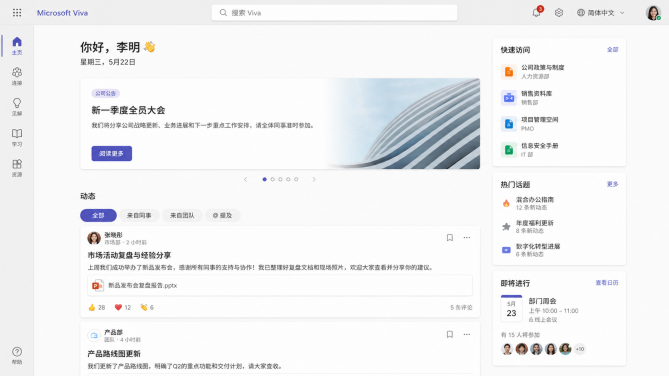Open 信息安全手册 green document icon
This screenshot has width=669, height=376.
pos(509,150)
